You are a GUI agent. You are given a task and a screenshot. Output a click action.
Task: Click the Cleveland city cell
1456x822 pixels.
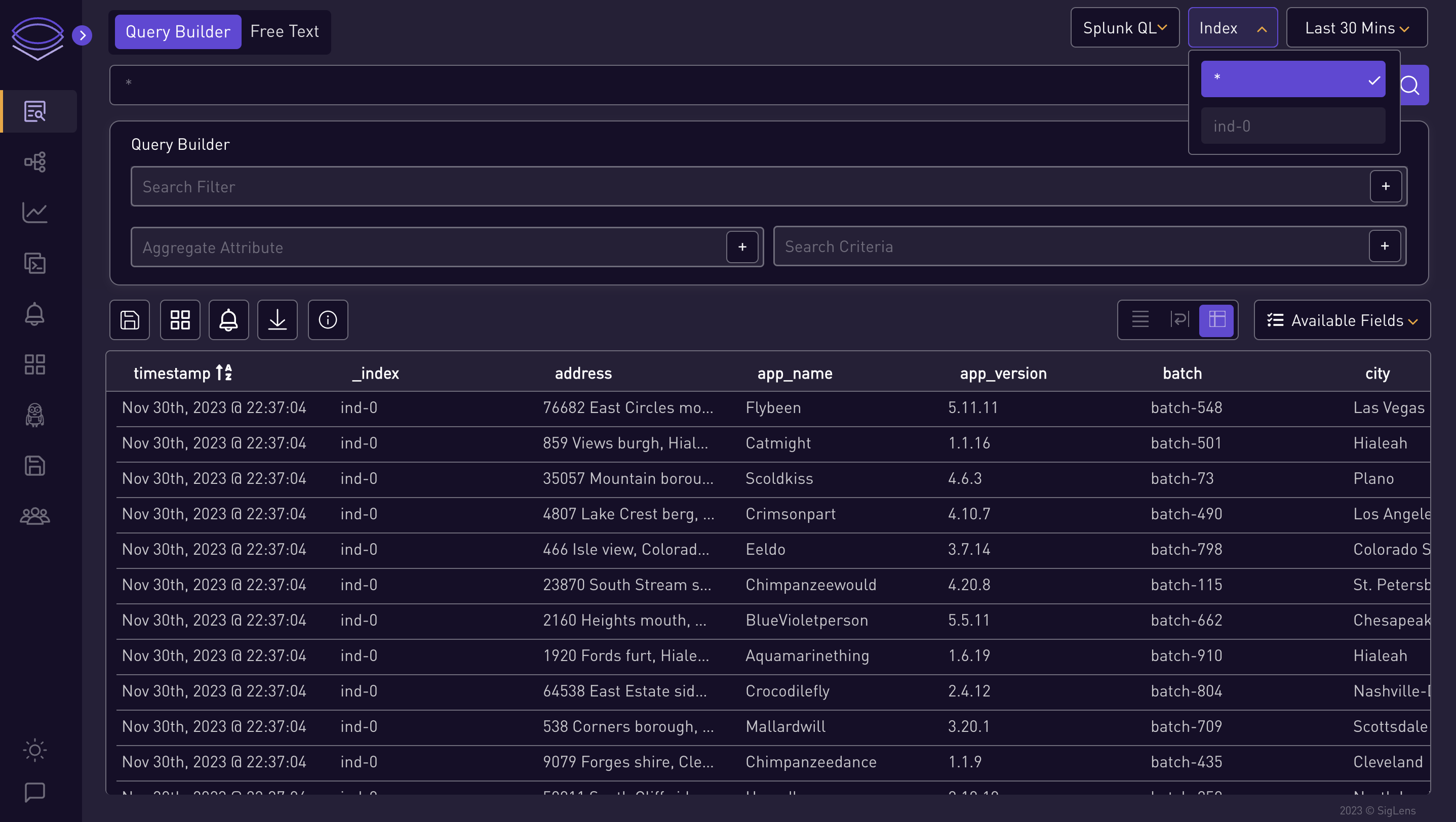point(1388,762)
